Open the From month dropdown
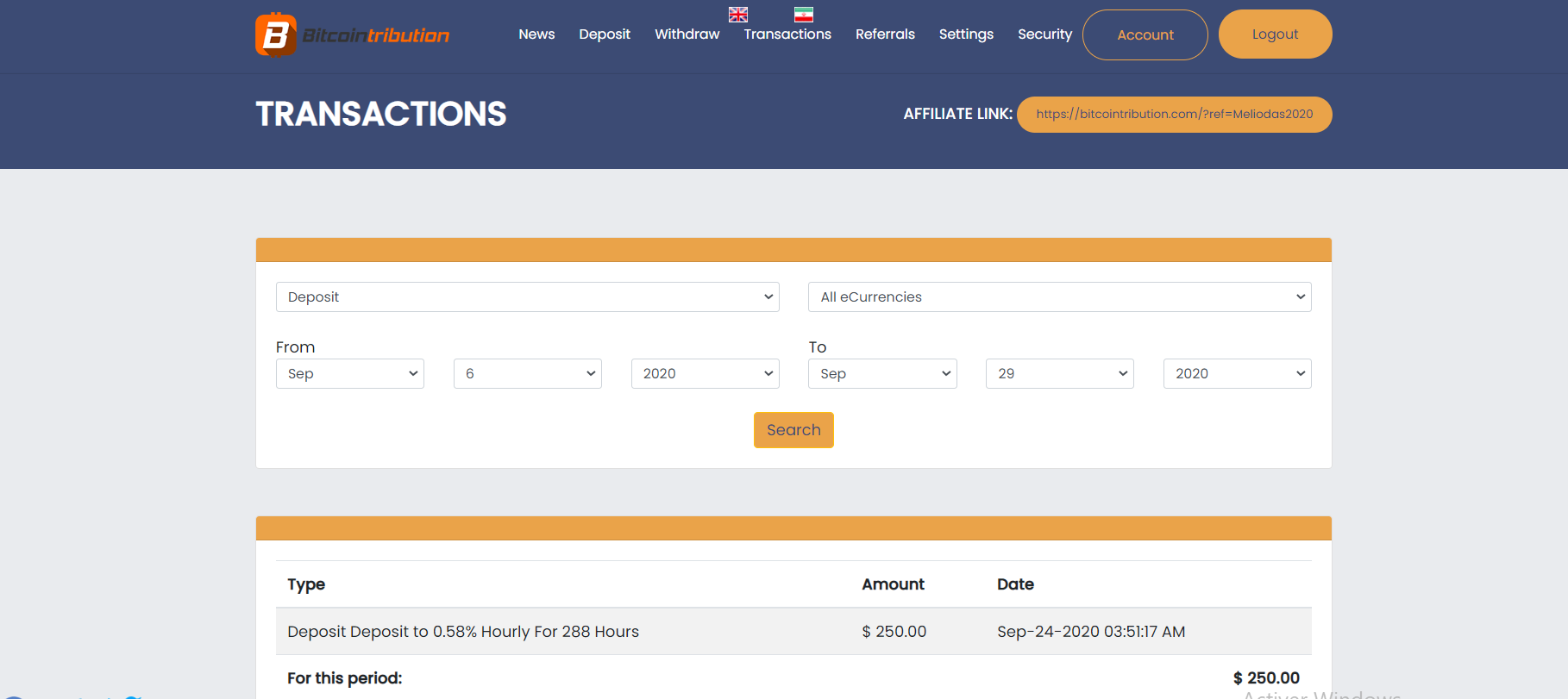1568x699 pixels. [350, 373]
